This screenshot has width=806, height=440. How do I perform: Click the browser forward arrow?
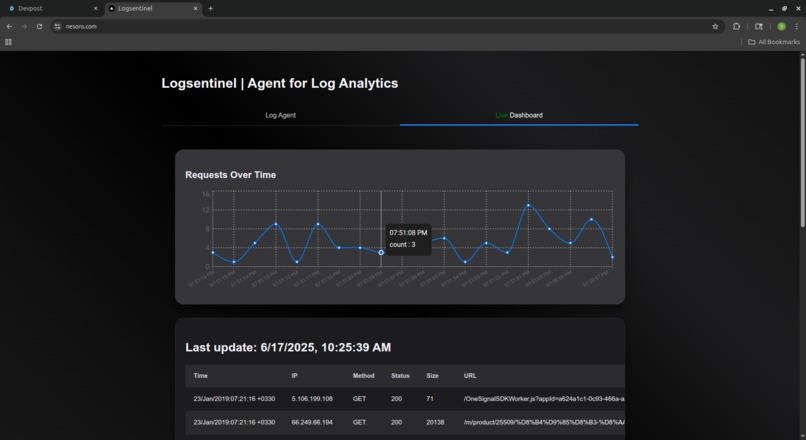pyautogui.click(x=24, y=26)
